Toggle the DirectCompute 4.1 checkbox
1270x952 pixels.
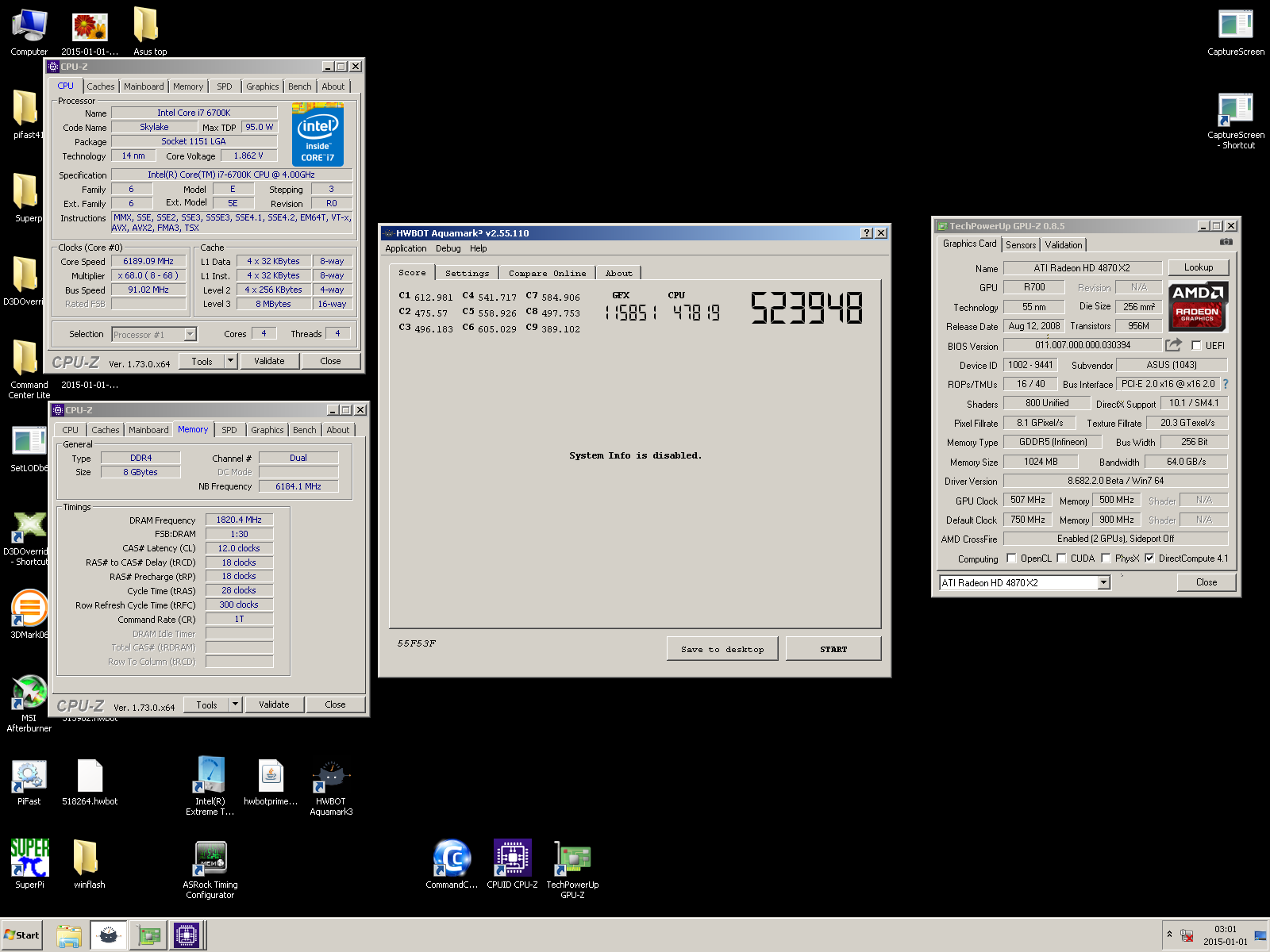(x=1149, y=558)
